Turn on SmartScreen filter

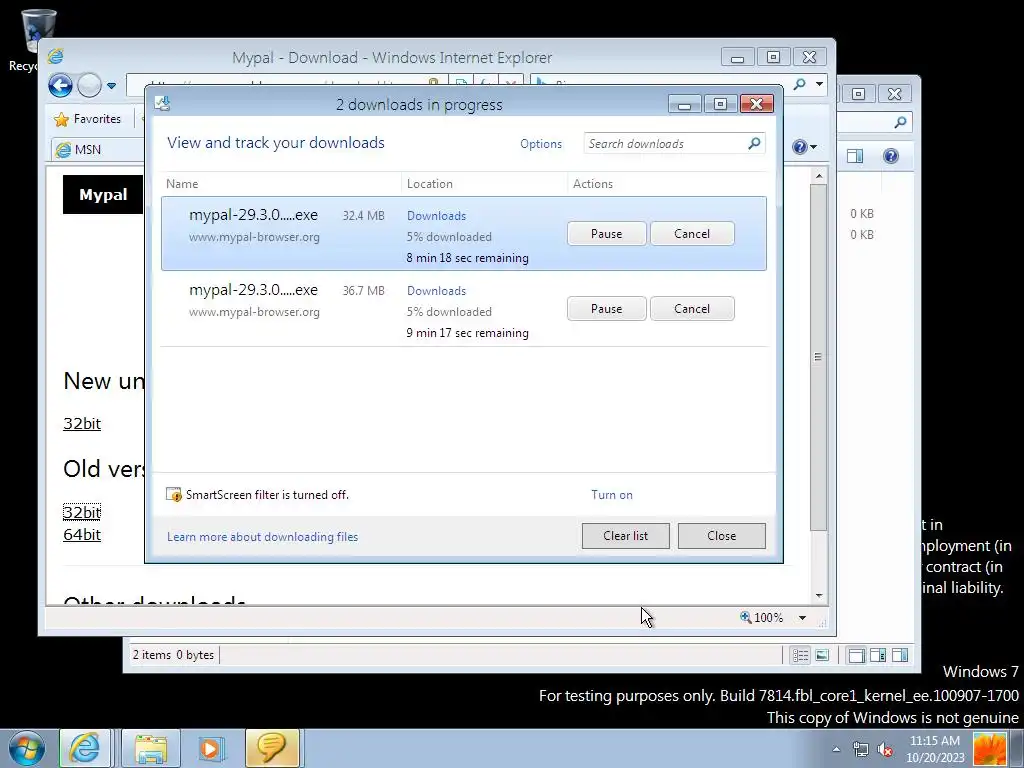click(x=612, y=495)
